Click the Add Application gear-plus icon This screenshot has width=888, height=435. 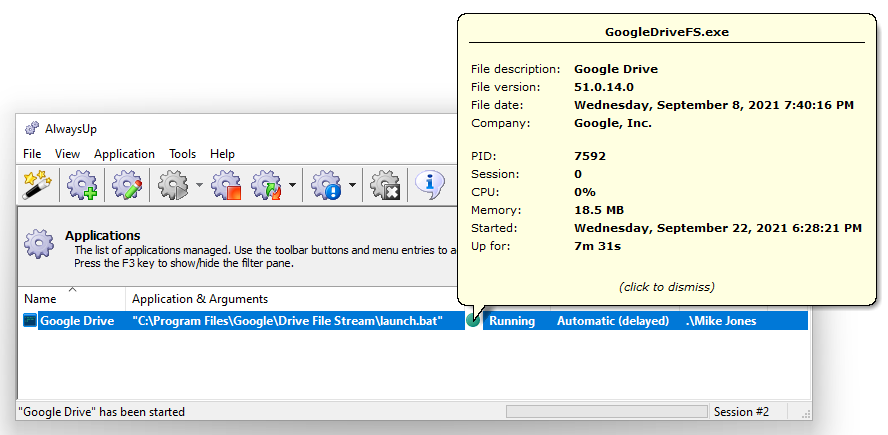82,185
